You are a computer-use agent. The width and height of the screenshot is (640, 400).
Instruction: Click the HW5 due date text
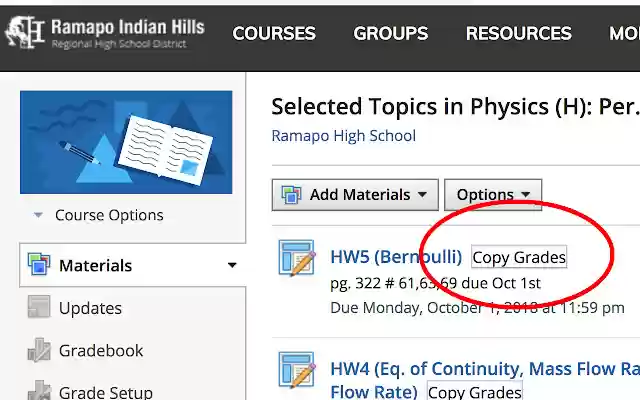coord(477,308)
